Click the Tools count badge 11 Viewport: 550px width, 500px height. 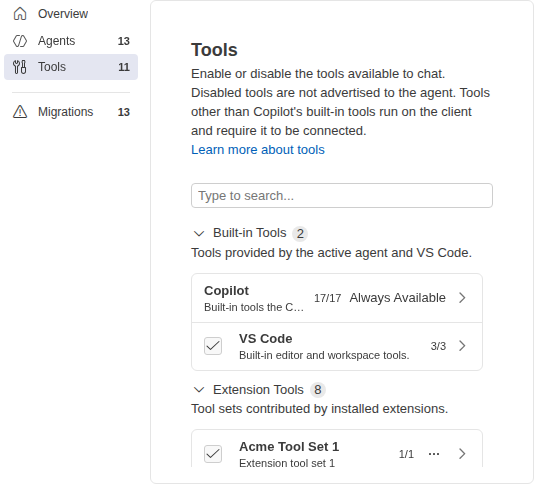(124, 67)
